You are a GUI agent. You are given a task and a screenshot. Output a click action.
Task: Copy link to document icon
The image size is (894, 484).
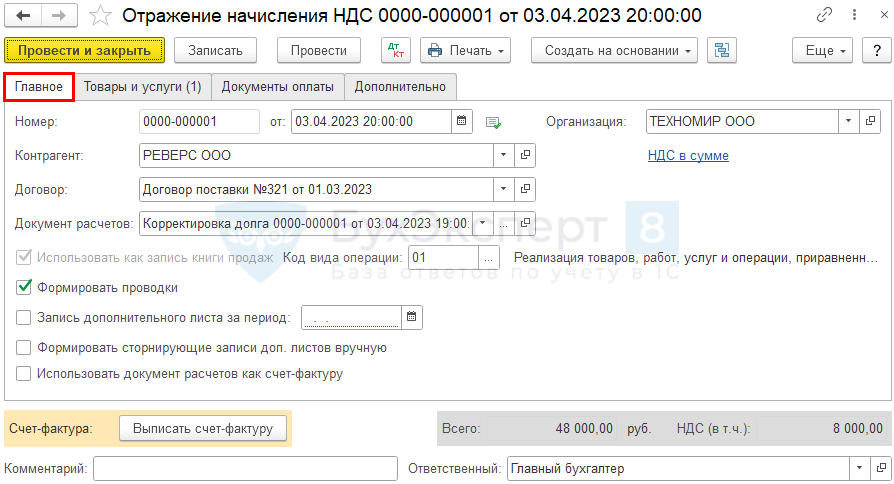coord(825,16)
